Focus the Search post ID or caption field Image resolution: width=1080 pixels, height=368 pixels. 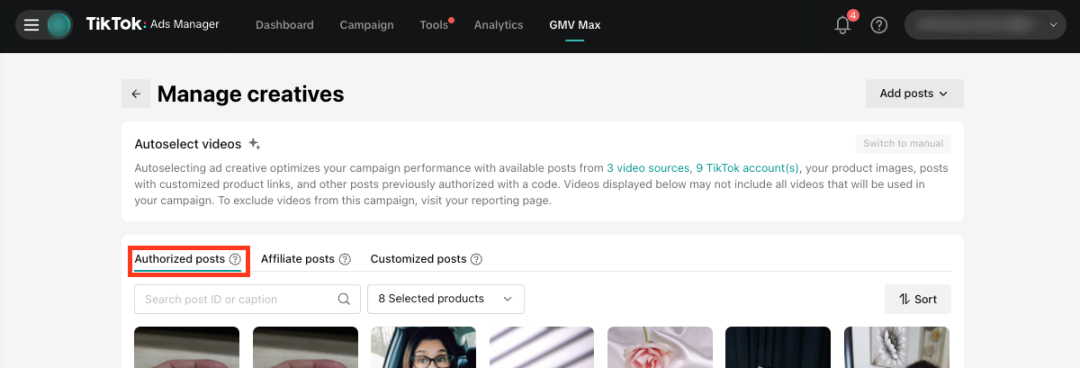pos(247,299)
